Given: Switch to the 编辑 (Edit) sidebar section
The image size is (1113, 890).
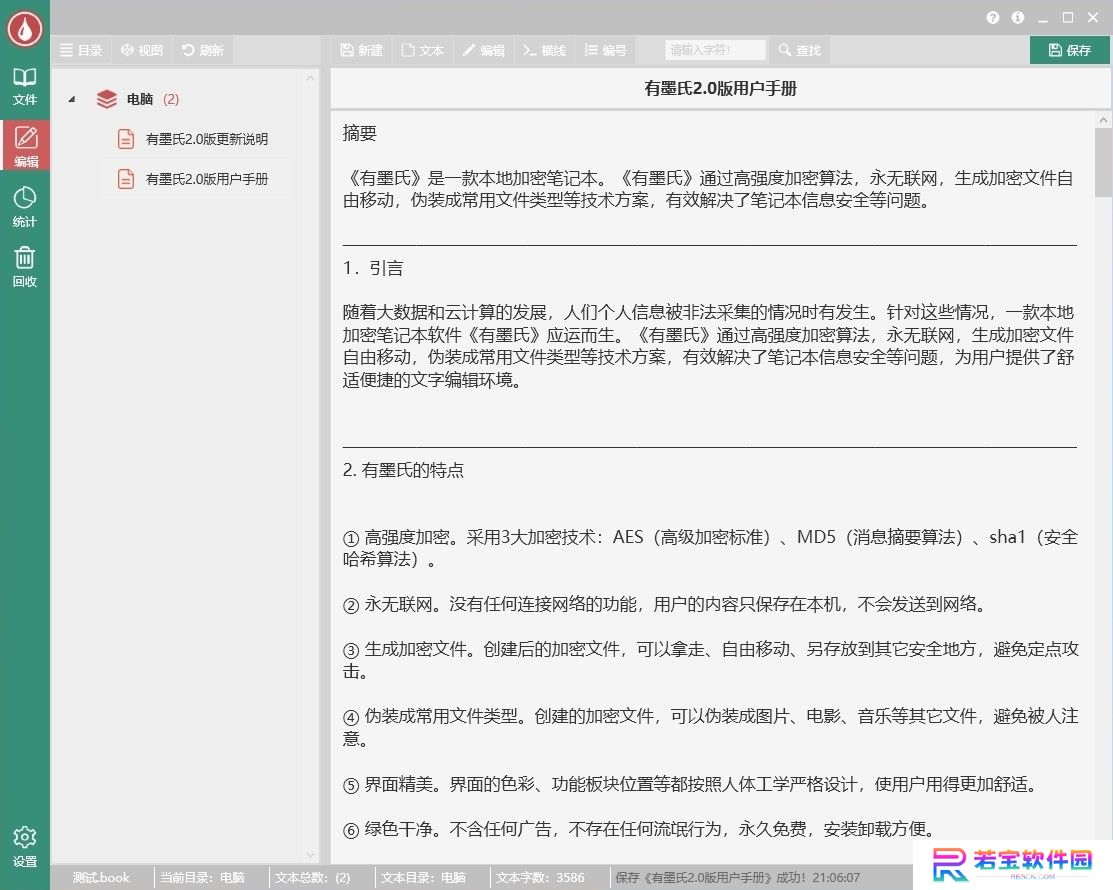Looking at the screenshot, I should (25, 145).
